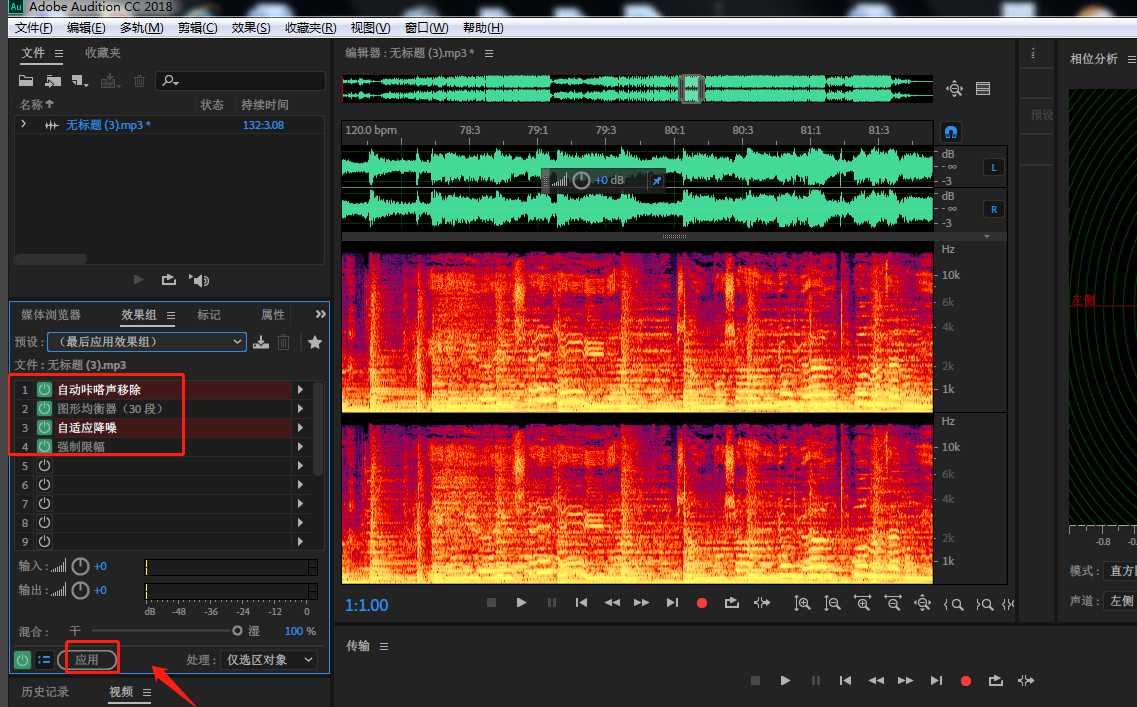Switch to the 媒体浏览器 tab
The width and height of the screenshot is (1137, 707).
[51, 315]
